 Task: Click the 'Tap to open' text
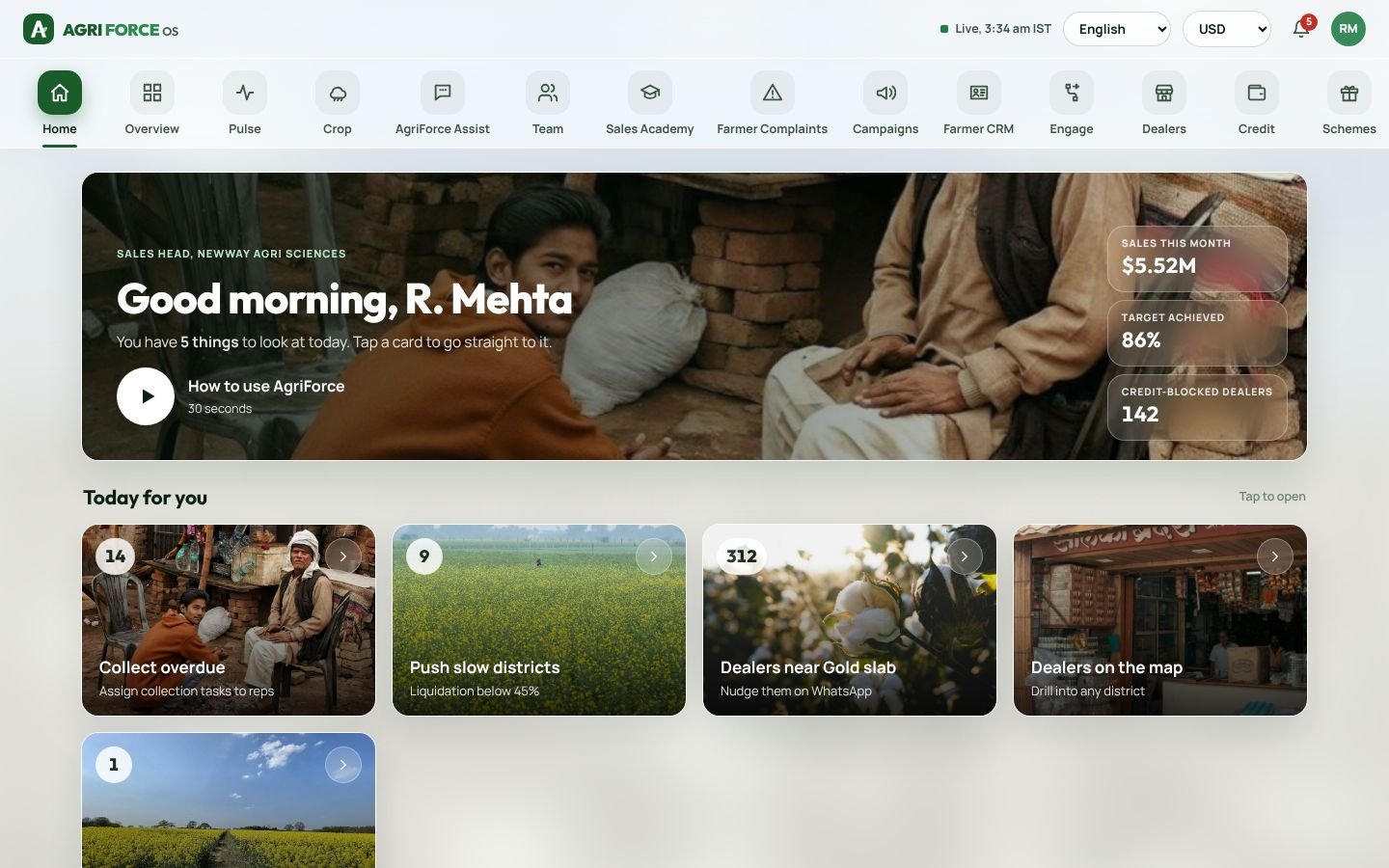[x=1272, y=497]
